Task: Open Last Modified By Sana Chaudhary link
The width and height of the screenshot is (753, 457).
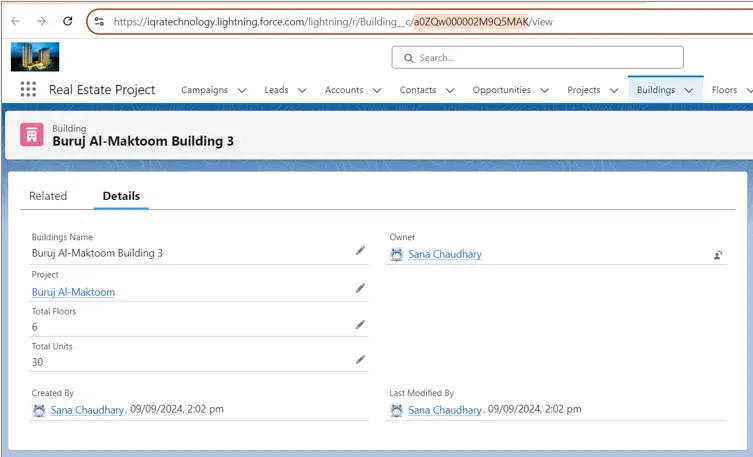Action: click(445, 410)
